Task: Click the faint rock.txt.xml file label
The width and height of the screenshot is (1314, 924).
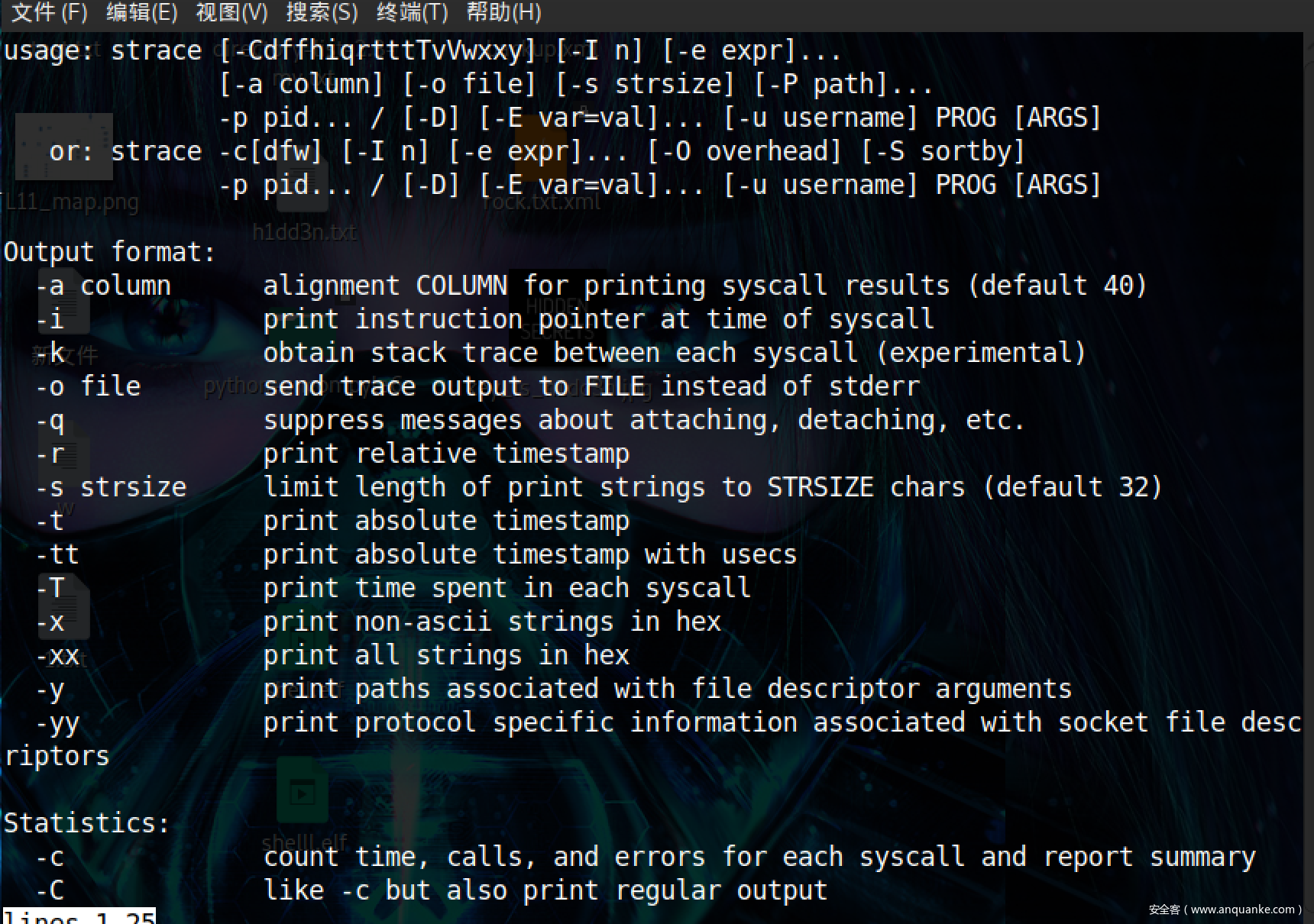Action: click(542, 202)
